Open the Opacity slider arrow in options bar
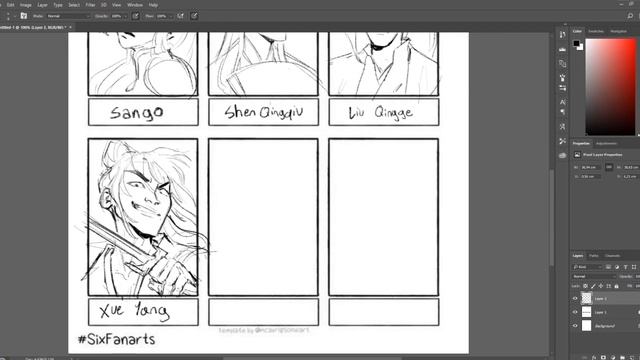The width and height of the screenshot is (640, 360). [x=125, y=16]
